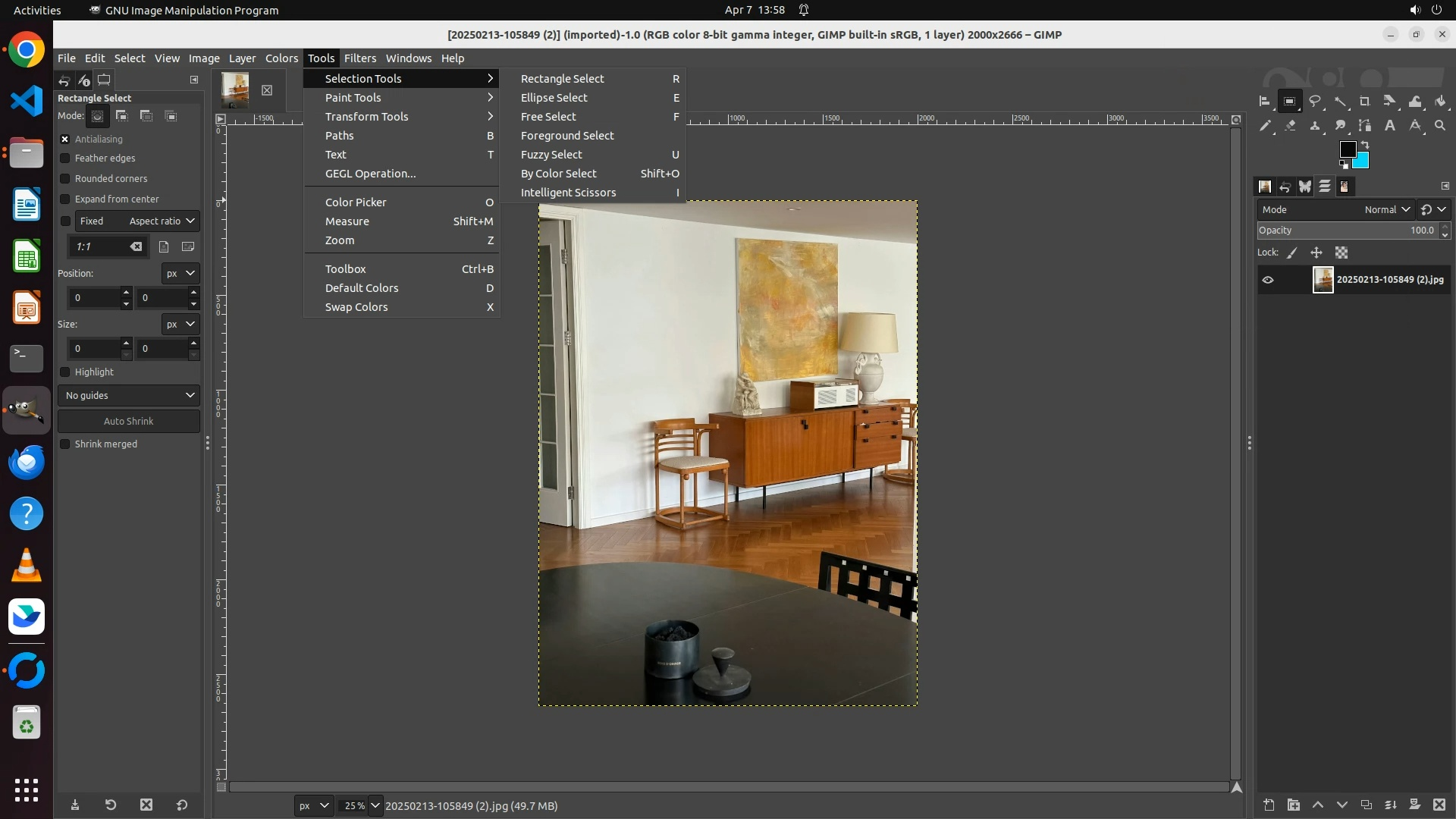The height and width of the screenshot is (819, 1456).
Task: Select the Text tool icon in toolbox
Action: [1390, 126]
